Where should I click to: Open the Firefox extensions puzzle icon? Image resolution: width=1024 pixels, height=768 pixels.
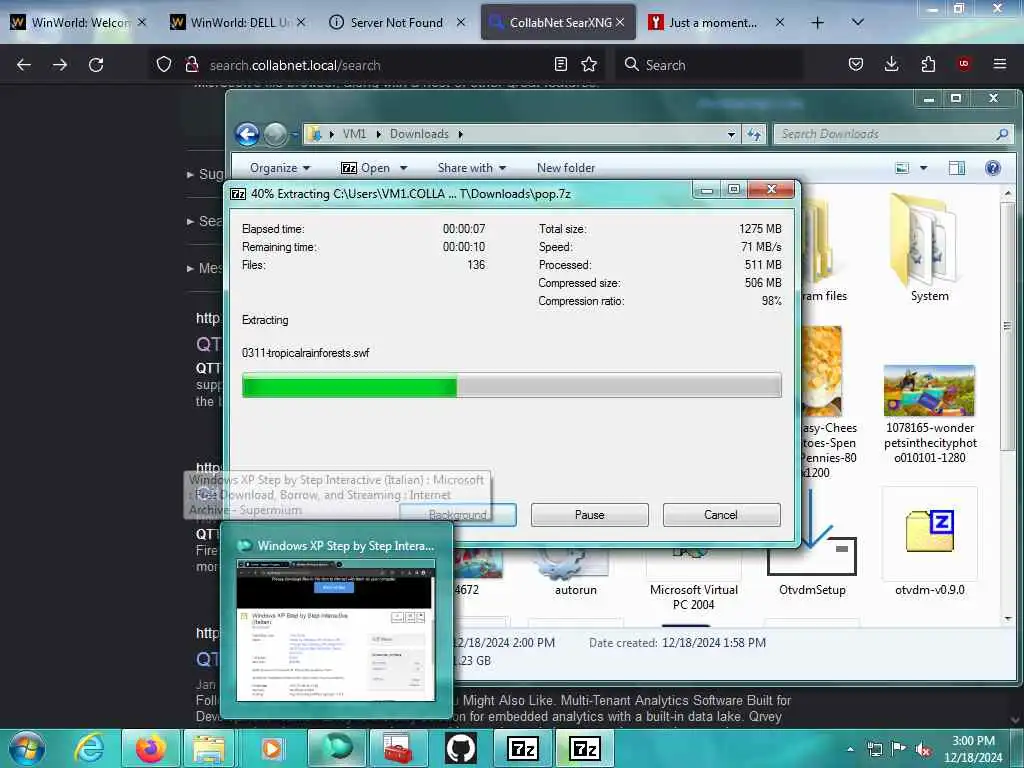click(x=928, y=64)
